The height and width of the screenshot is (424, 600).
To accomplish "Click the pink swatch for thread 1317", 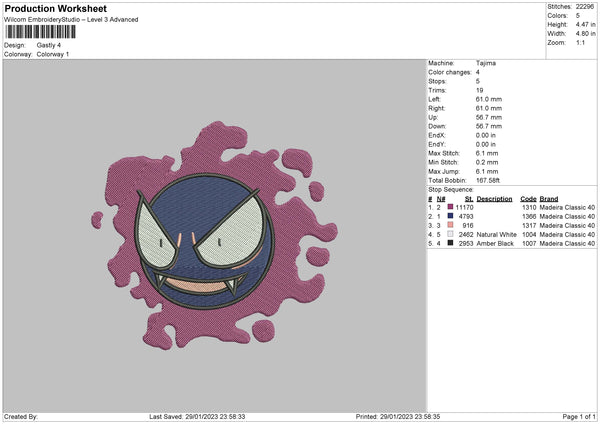I will click(x=450, y=225).
